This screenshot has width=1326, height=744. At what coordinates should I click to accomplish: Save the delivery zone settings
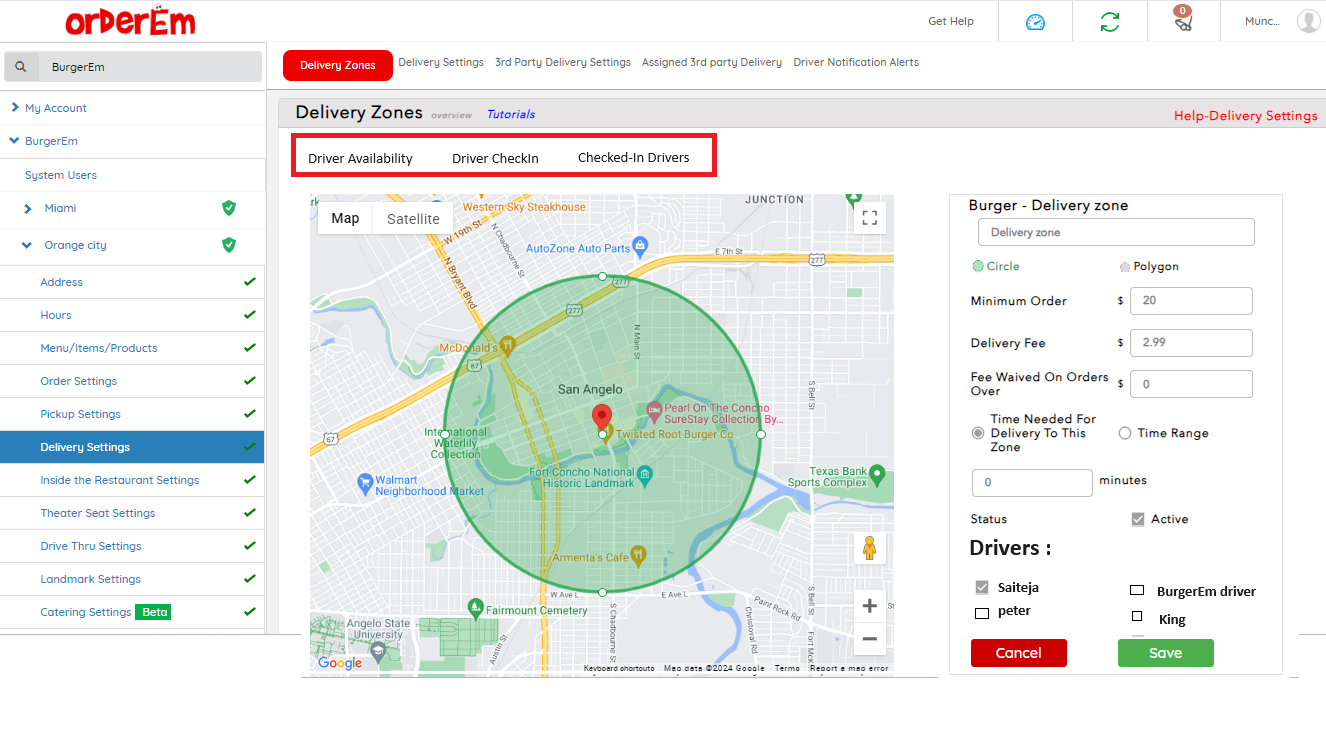coord(1165,653)
